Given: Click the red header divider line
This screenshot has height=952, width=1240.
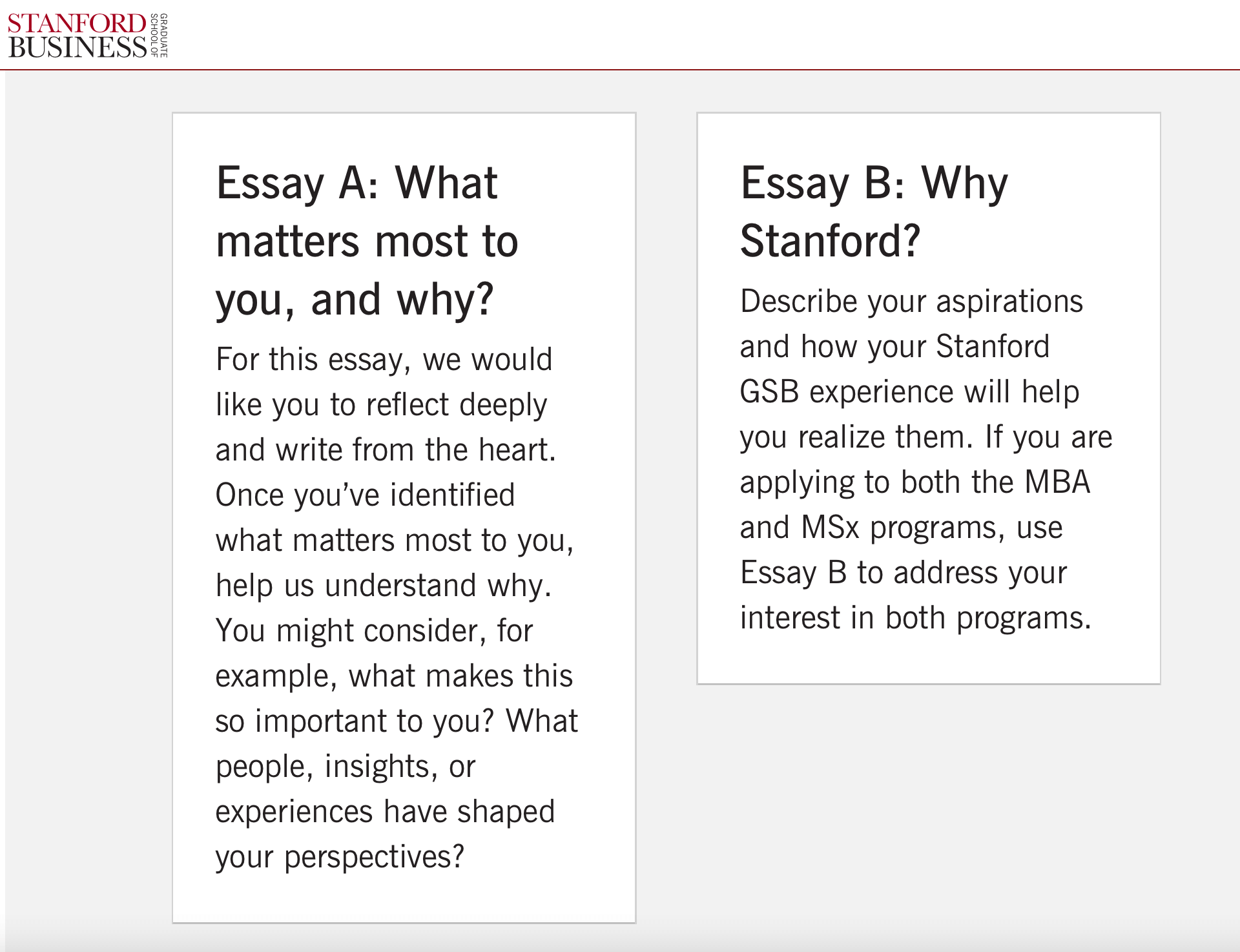Looking at the screenshot, I should click(620, 69).
